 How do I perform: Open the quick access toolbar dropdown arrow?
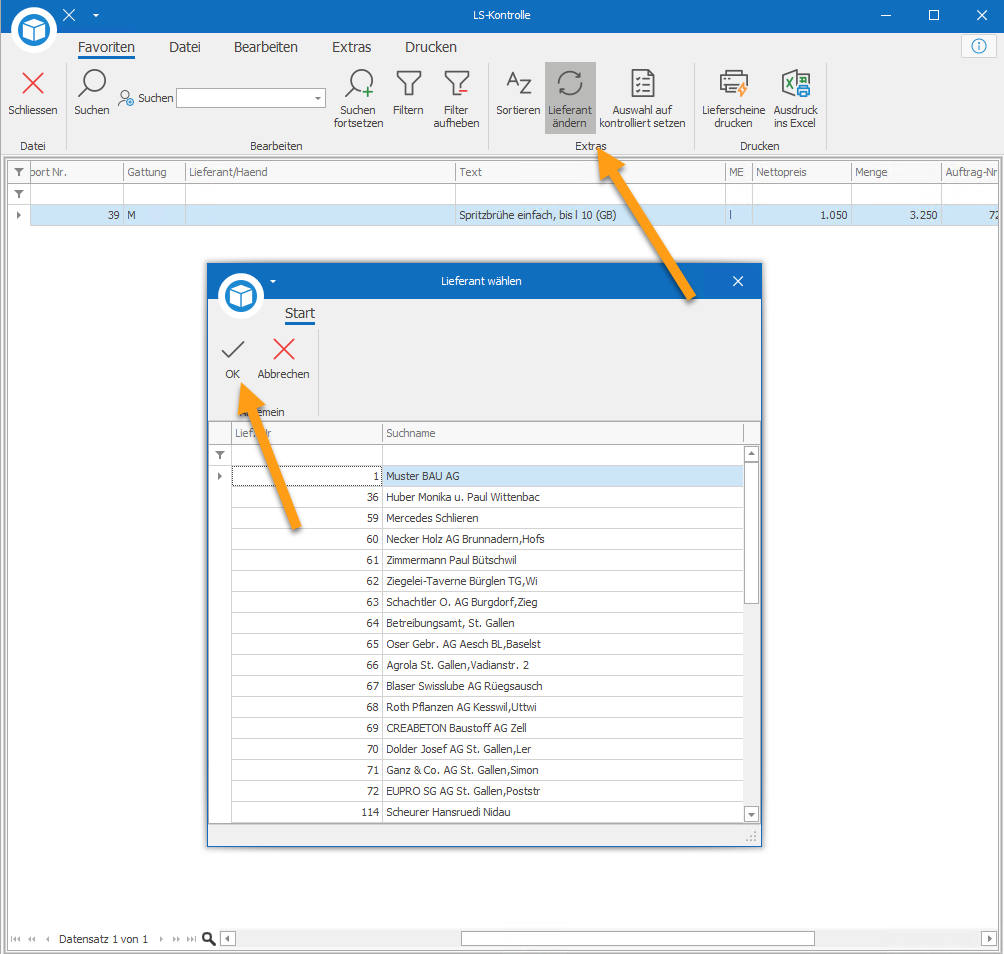[96, 15]
